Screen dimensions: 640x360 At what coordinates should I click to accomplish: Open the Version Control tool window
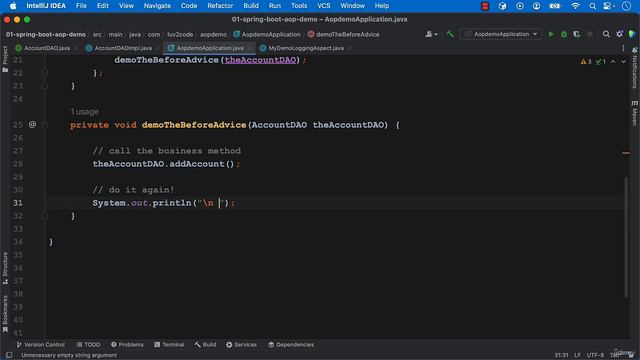click(40, 345)
